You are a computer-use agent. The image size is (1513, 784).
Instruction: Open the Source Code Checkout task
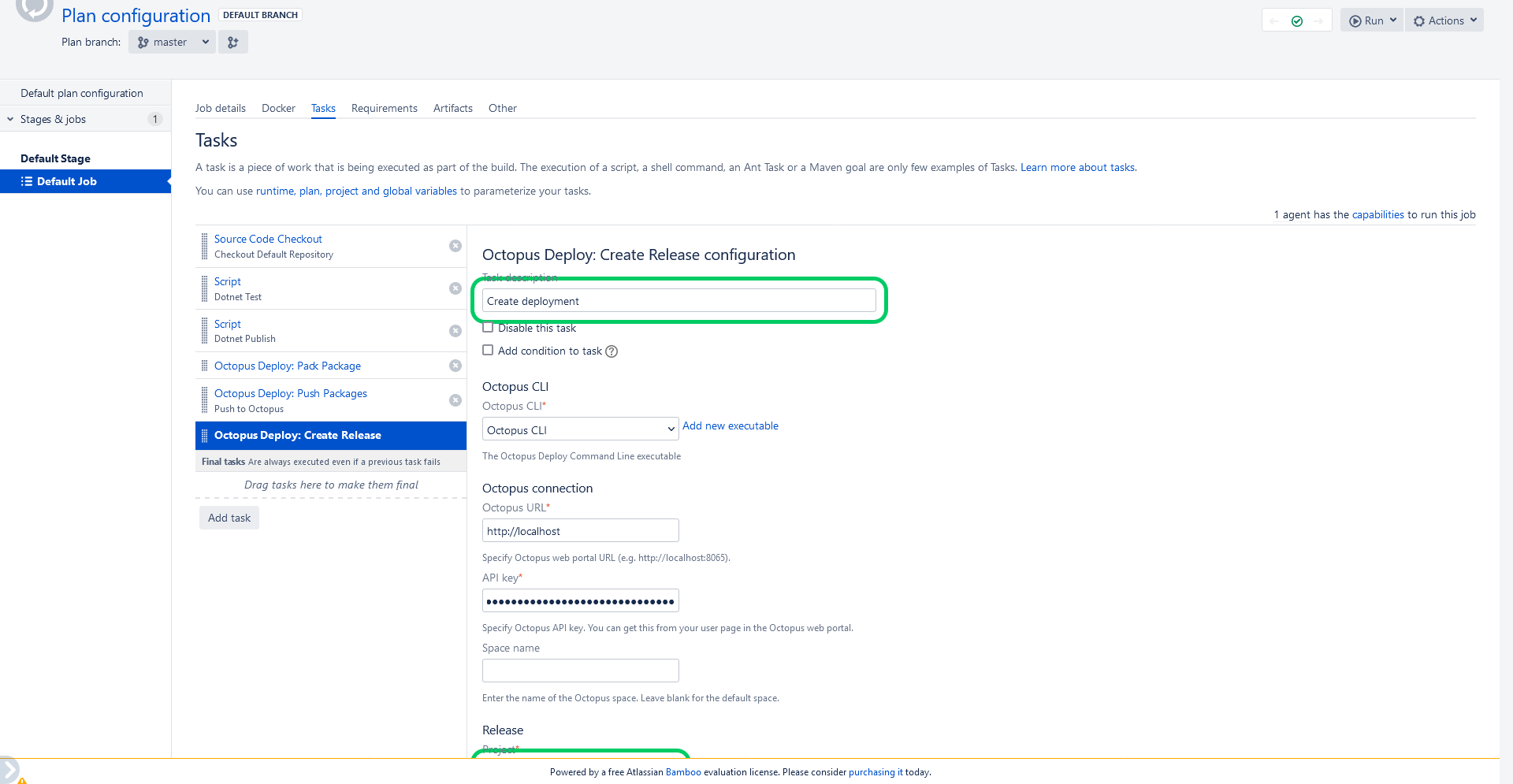268,239
